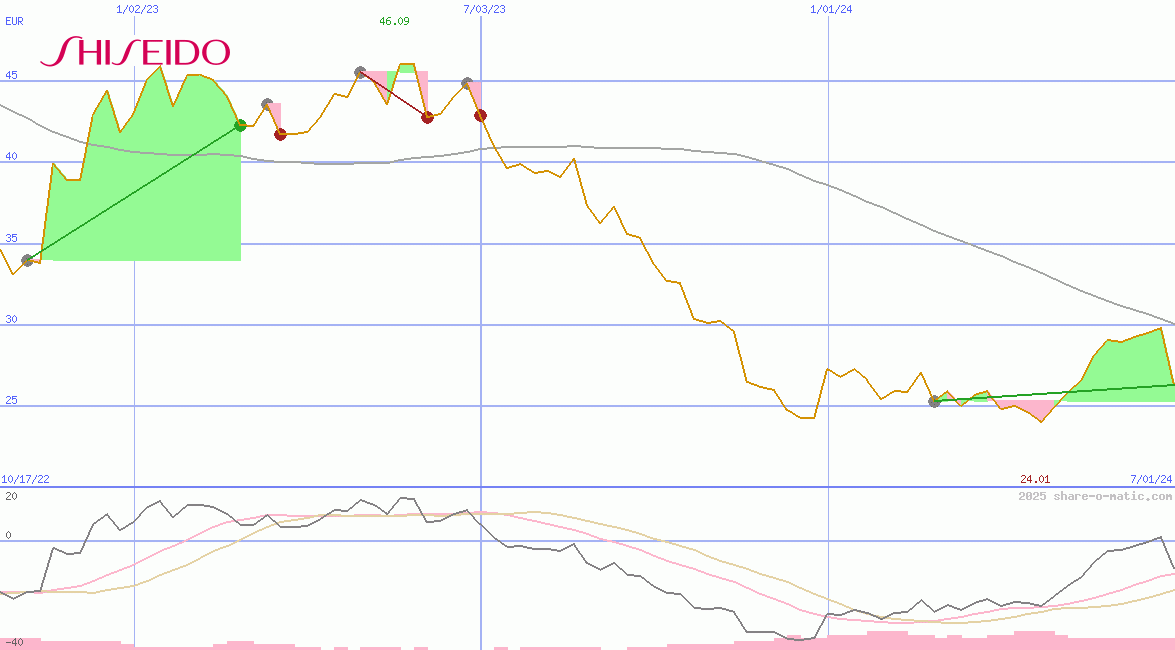The width and height of the screenshot is (1175, 650).
Task: Click the 1/02/23 date label
Action: (x=137, y=8)
